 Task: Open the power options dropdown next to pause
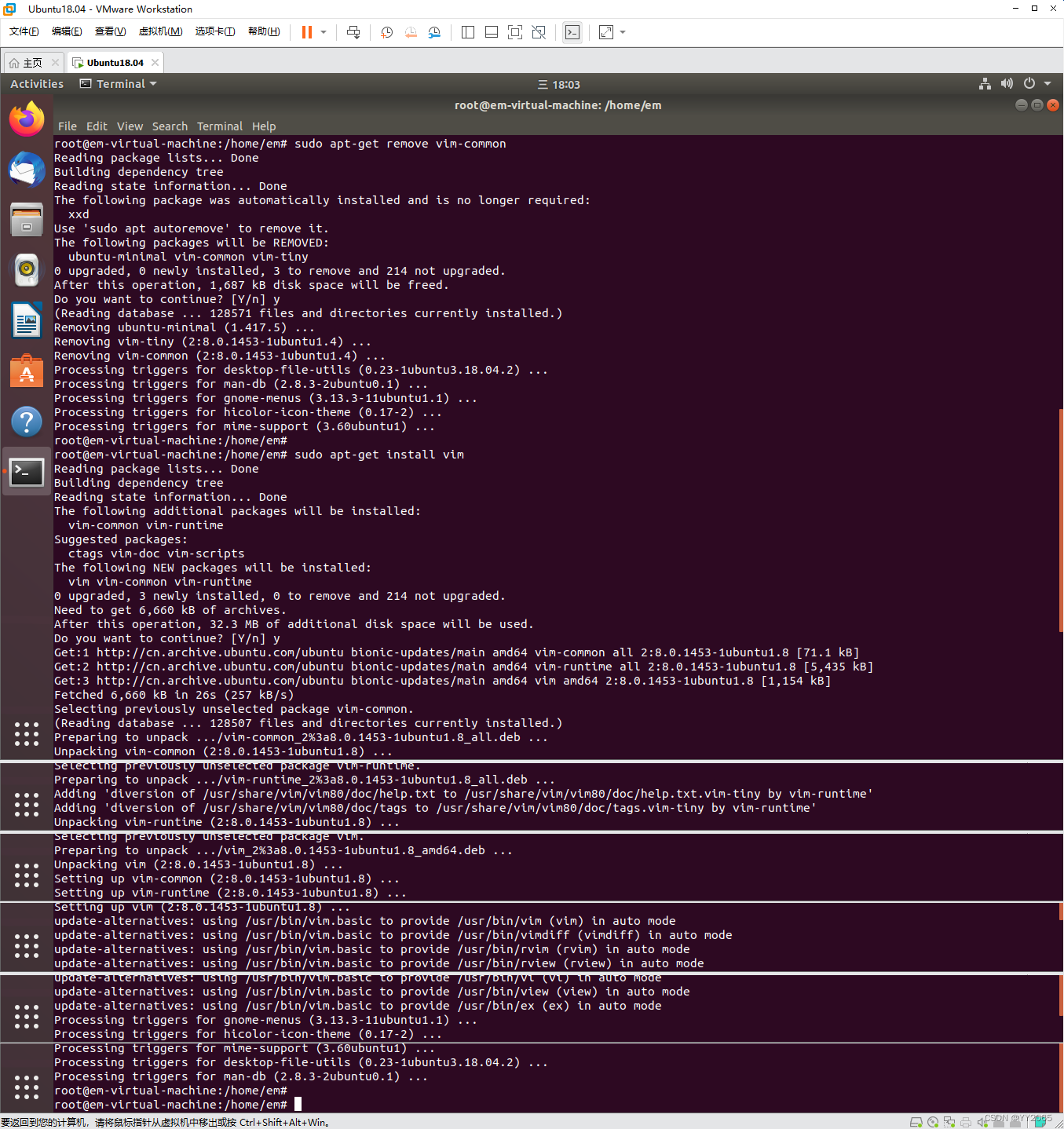coord(324,32)
